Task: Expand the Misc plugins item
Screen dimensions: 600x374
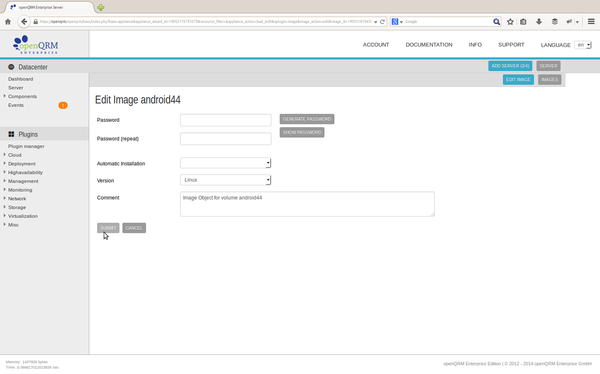Action: point(5,224)
